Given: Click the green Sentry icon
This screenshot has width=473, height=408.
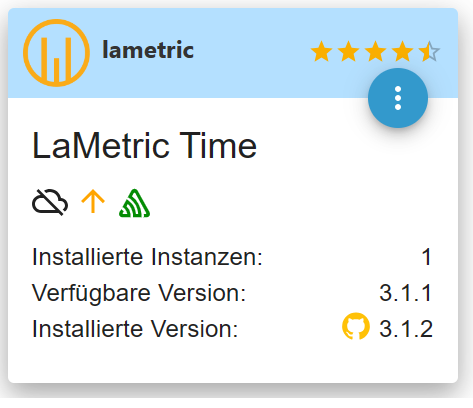Looking at the screenshot, I should (x=134, y=203).
